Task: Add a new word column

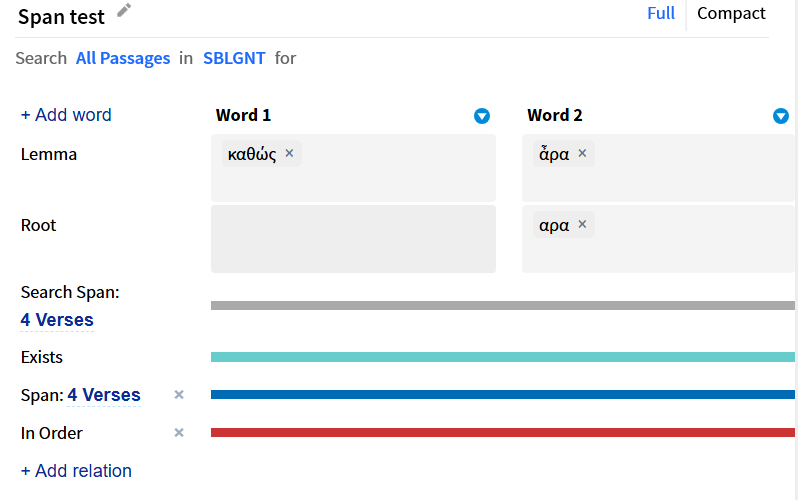Action: pyautogui.click(x=66, y=115)
